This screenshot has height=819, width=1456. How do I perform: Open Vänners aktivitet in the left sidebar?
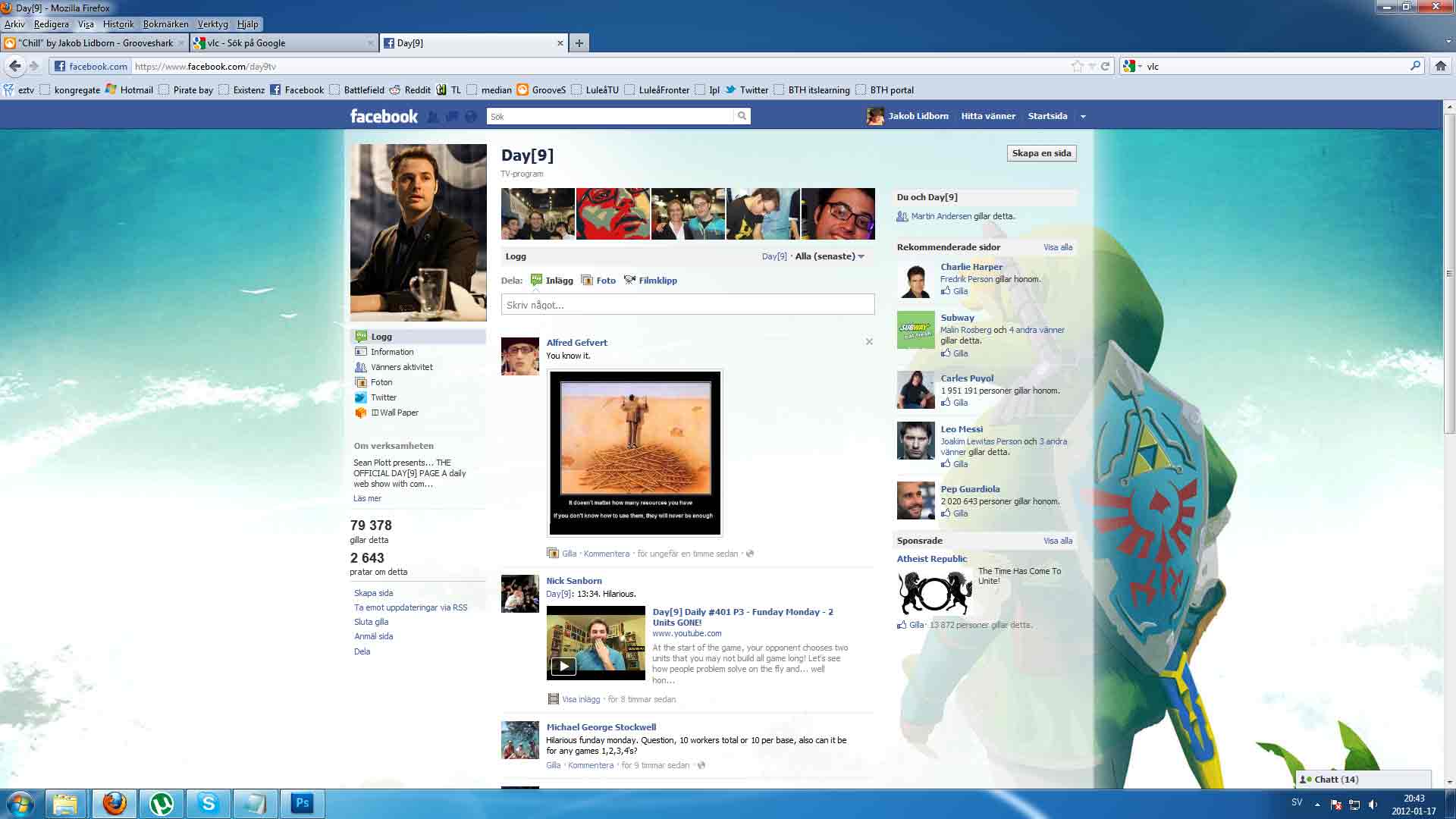pos(393,367)
